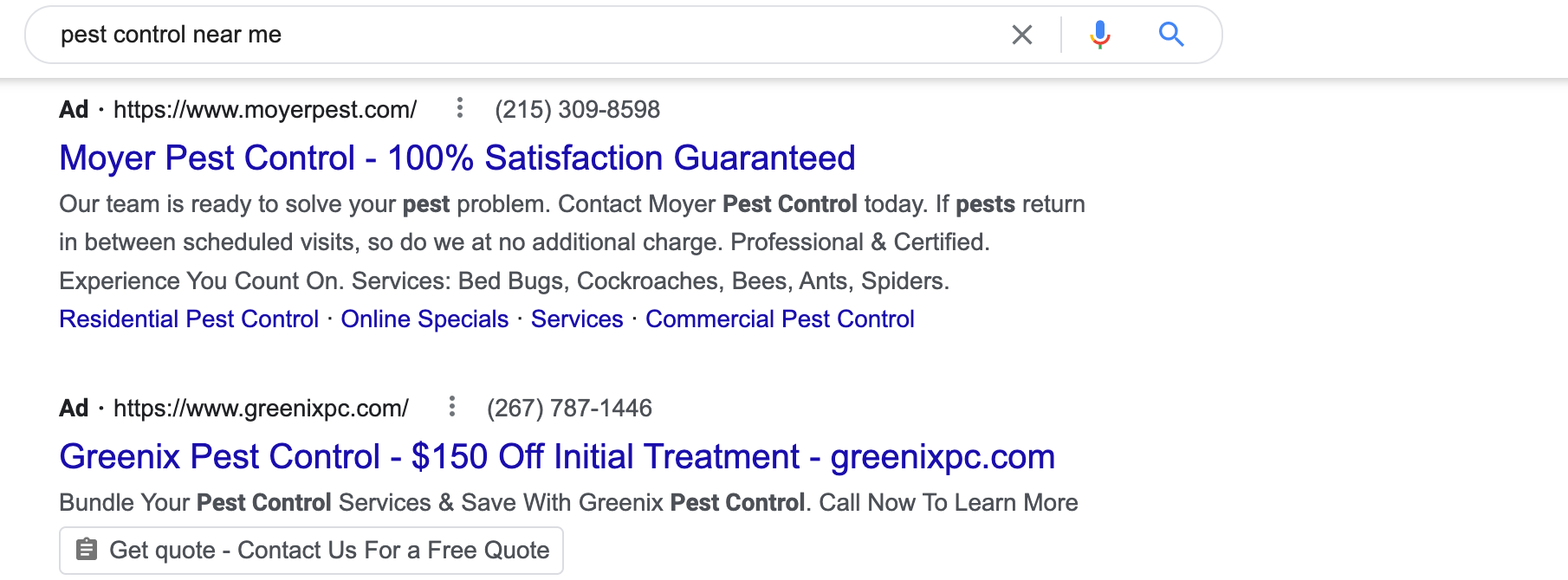Open the Commercial Pest Control sitelink
Screen dimensions: 1568x580
click(780, 319)
